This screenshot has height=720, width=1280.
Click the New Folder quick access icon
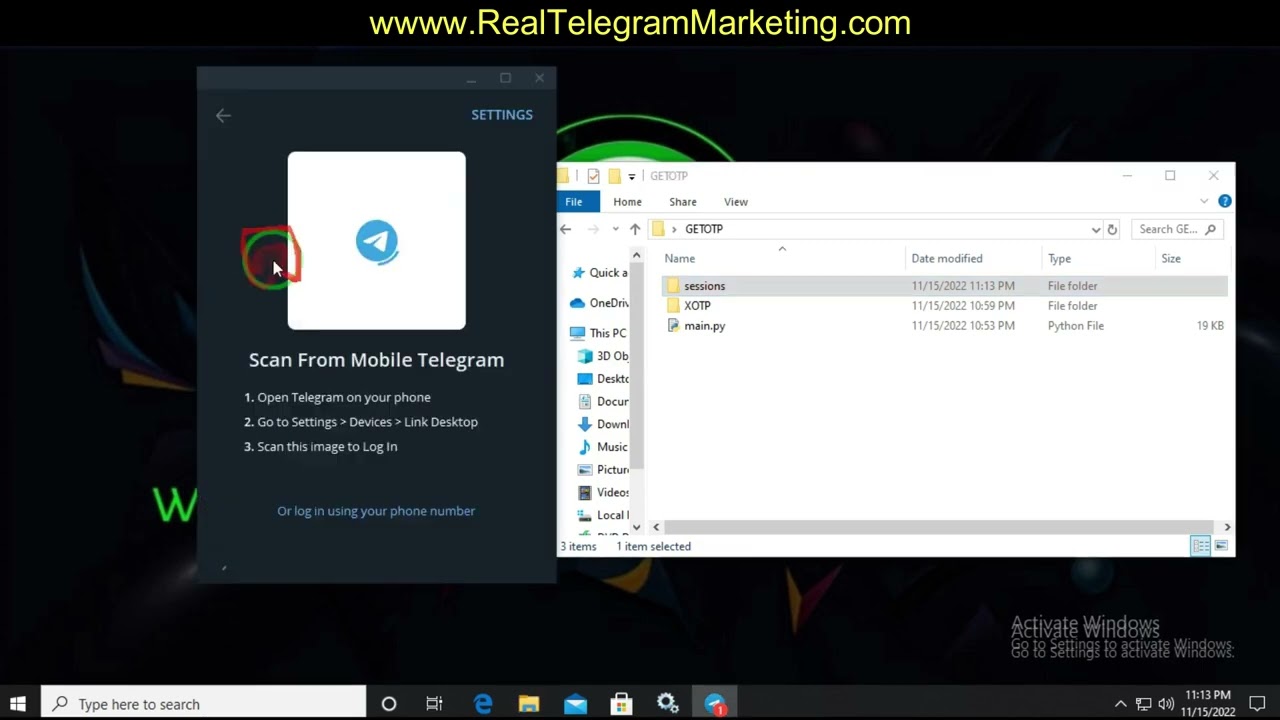pyautogui.click(x=614, y=176)
